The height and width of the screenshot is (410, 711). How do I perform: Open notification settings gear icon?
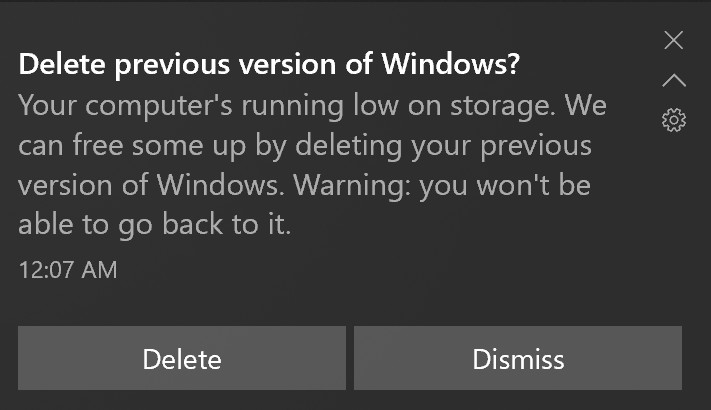click(674, 121)
